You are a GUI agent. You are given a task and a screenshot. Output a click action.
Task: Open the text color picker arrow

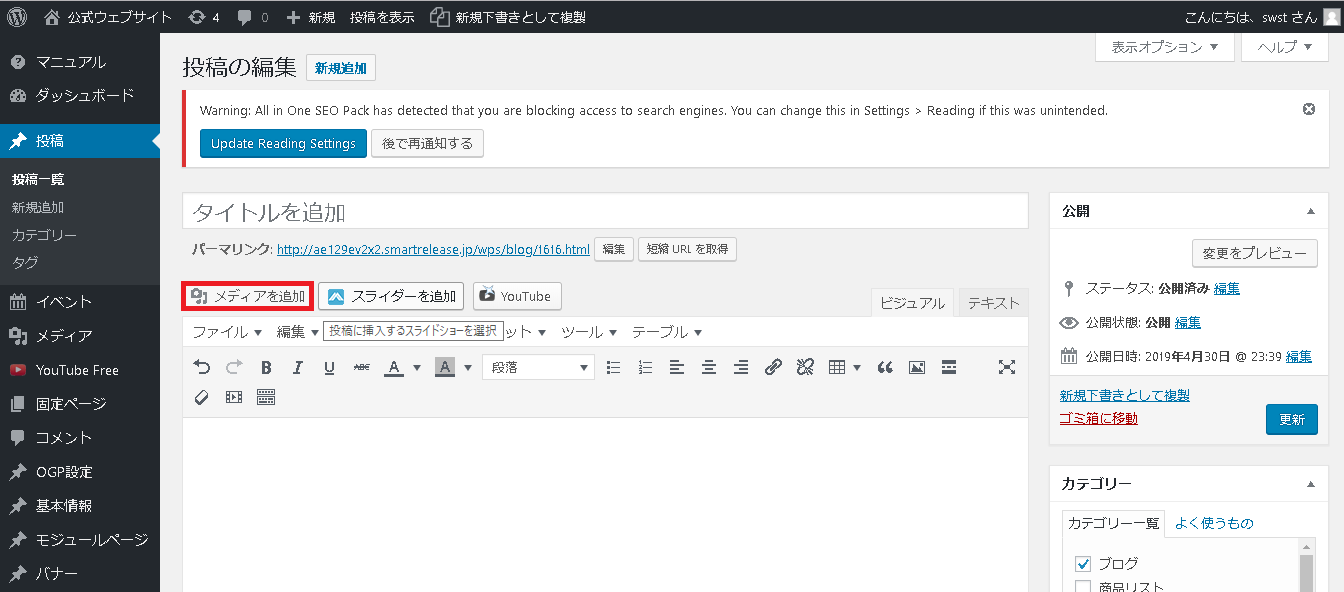(415, 367)
